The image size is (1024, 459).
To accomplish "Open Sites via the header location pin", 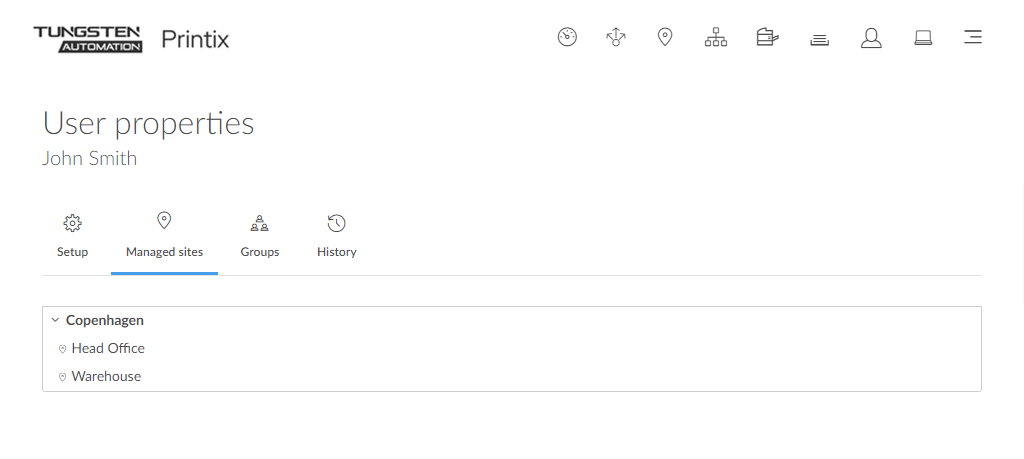I will [665, 38].
